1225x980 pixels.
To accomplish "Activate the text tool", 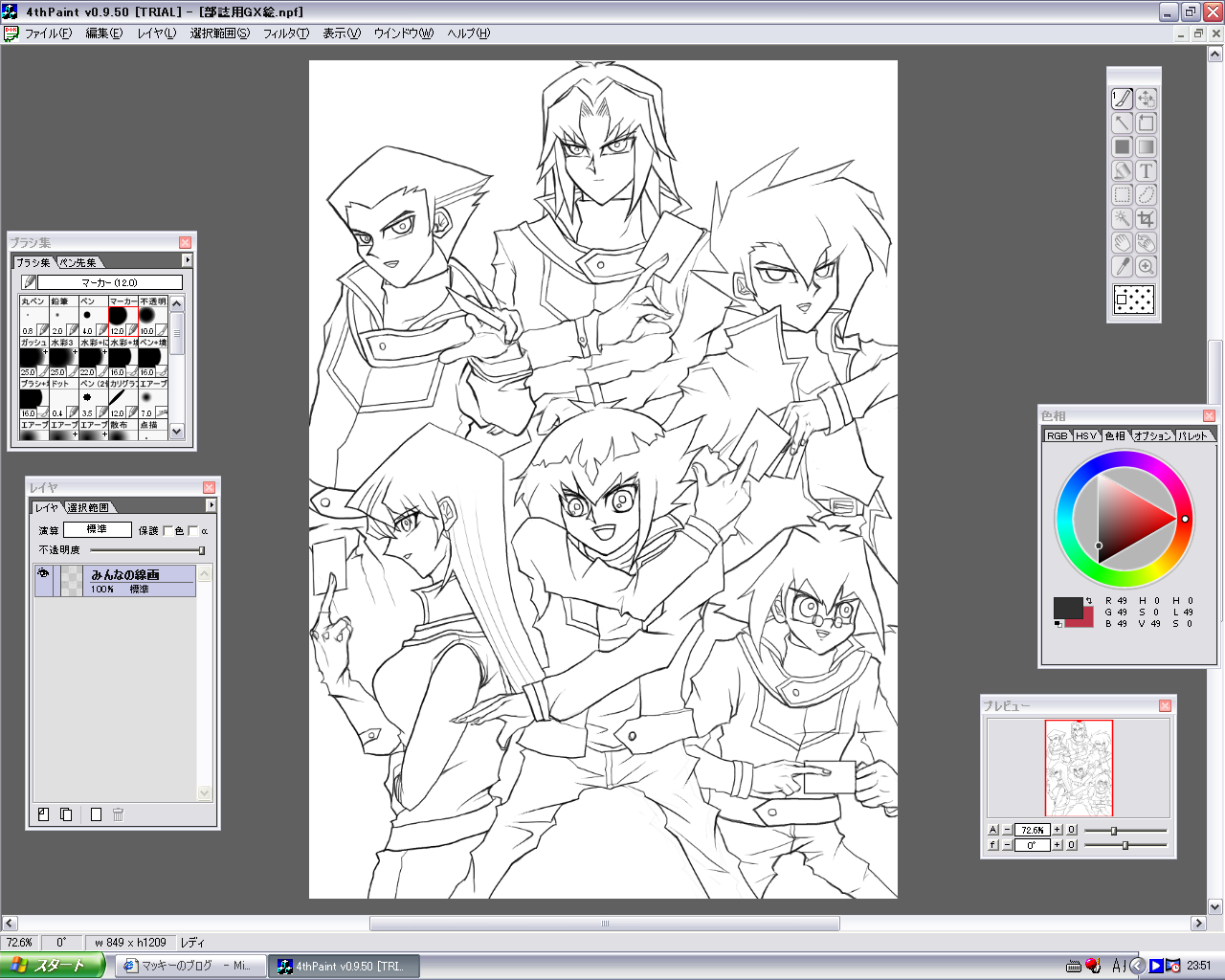I will tap(1146, 170).
